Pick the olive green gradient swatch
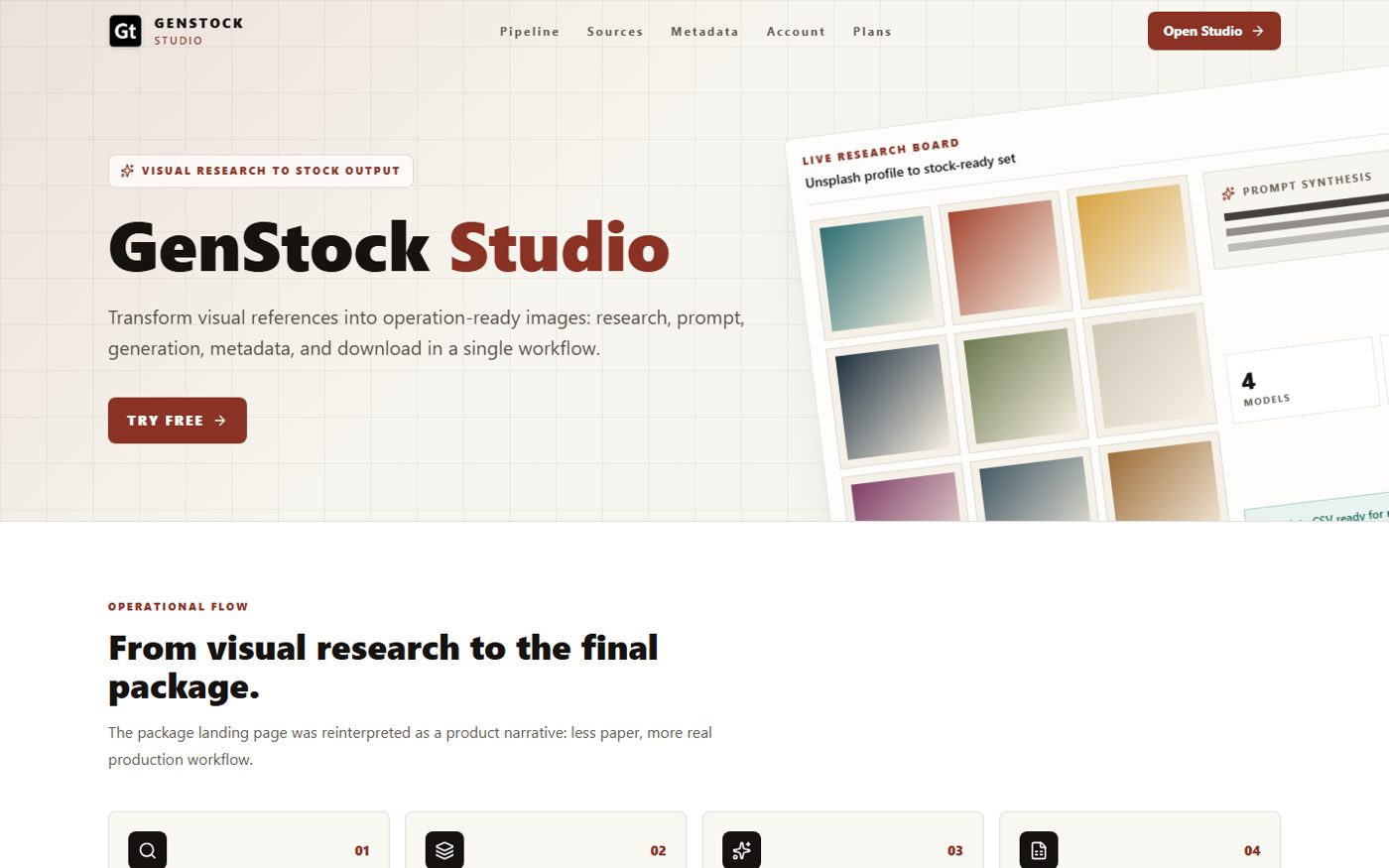1389x868 pixels. (x=1021, y=385)
